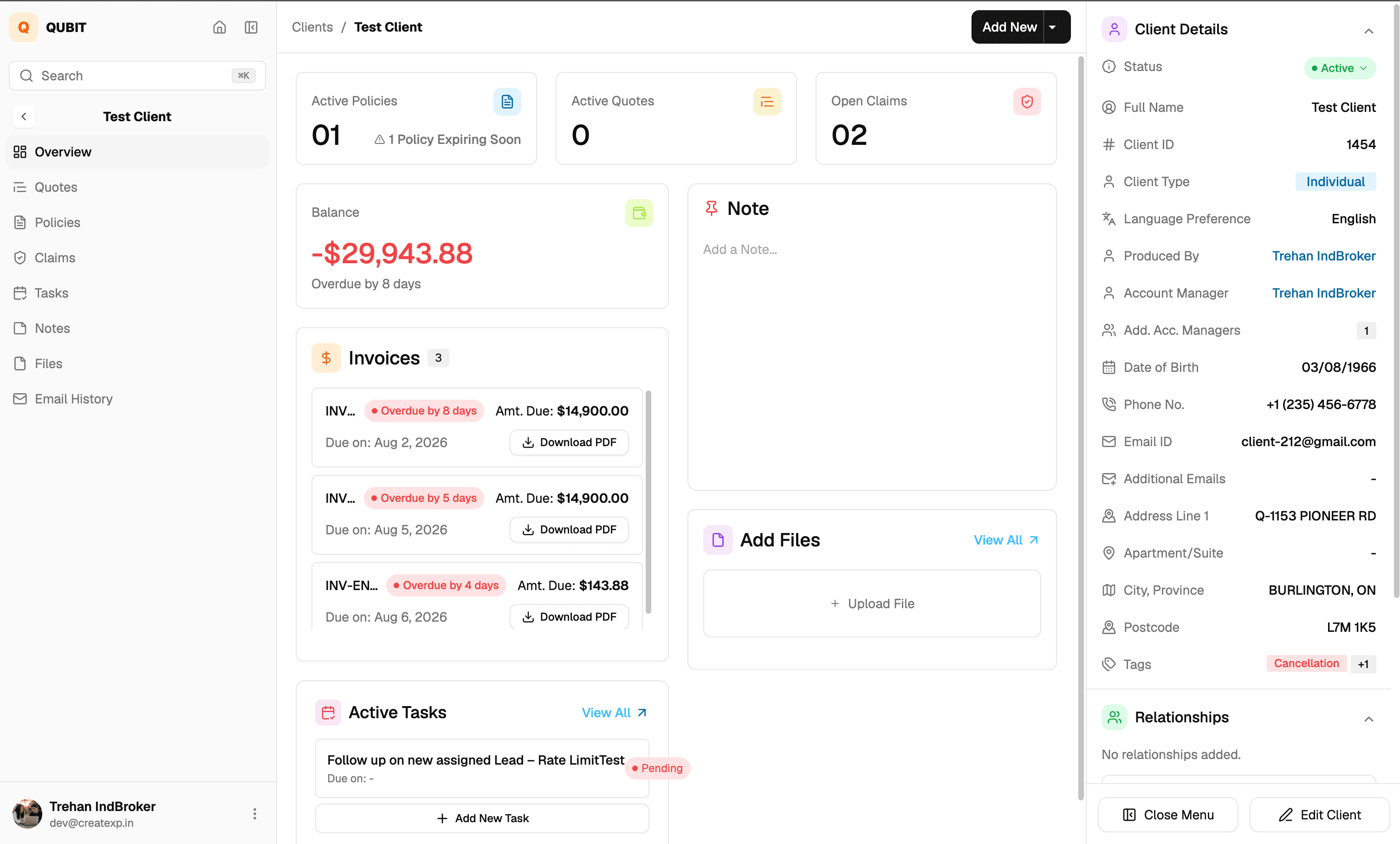Open the Clients breadcrumb link
Viewport: 1400px width, 844px height.
[x=312, y=27]
